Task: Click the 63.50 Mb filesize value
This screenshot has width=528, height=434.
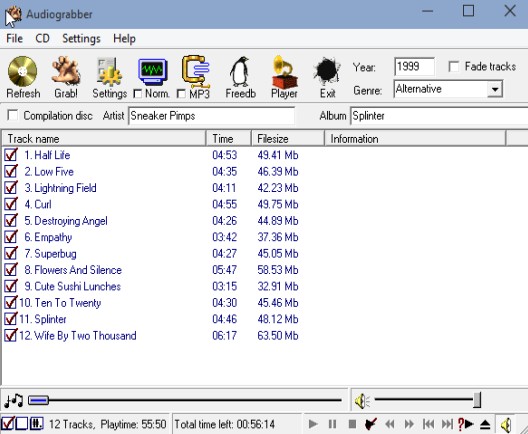Action: (278, 336)
